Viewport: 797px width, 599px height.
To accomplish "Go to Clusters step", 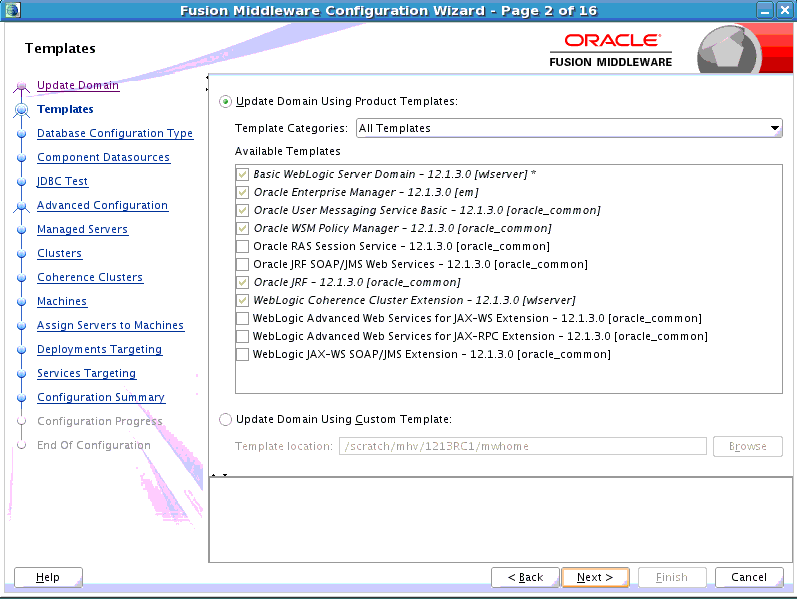I will [59, 253].
